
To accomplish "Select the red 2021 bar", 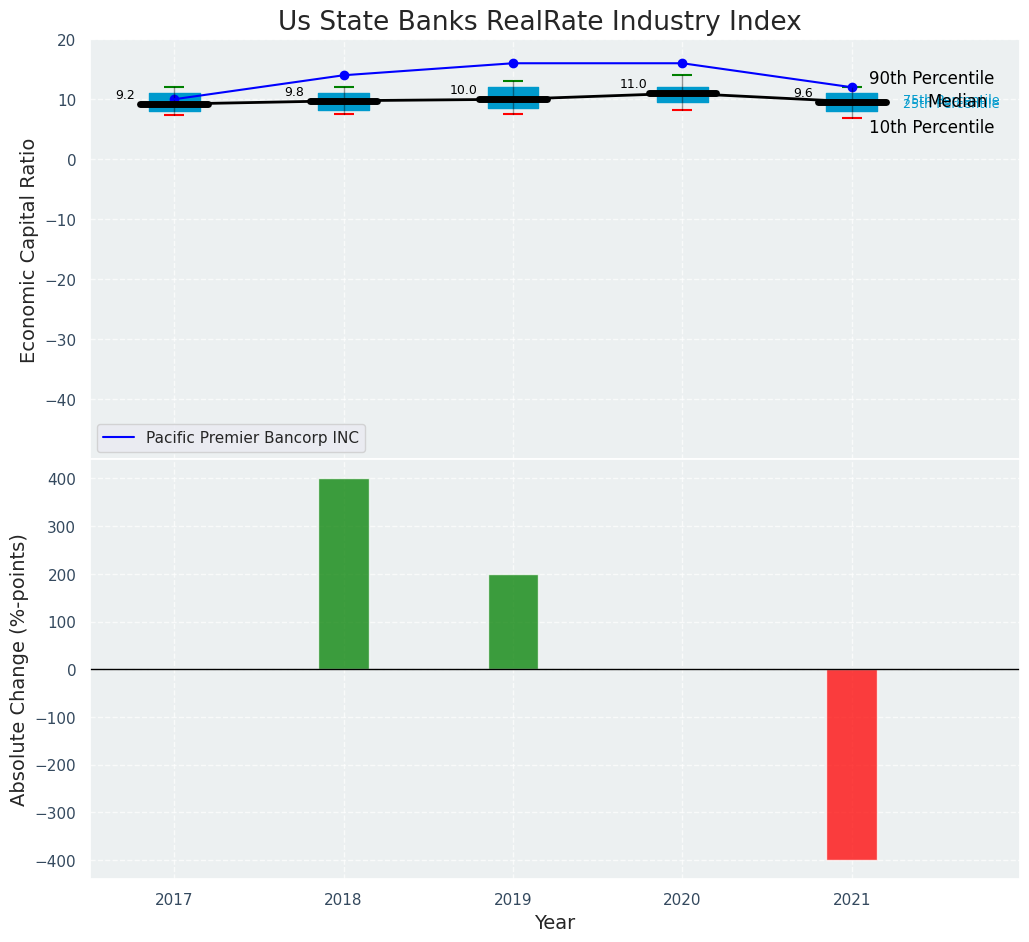I will click(851, 764).
